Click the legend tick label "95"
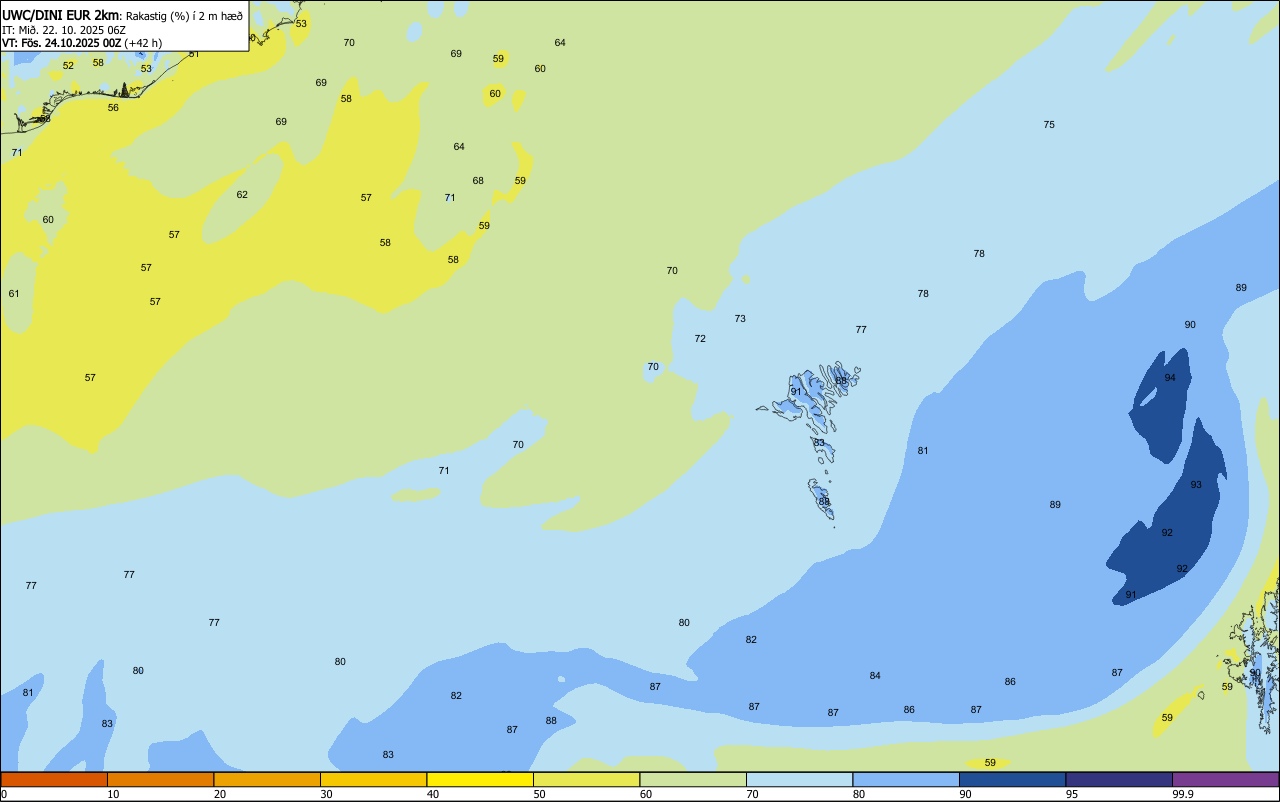This screenshot has width=1280, height=802. 1072,794
